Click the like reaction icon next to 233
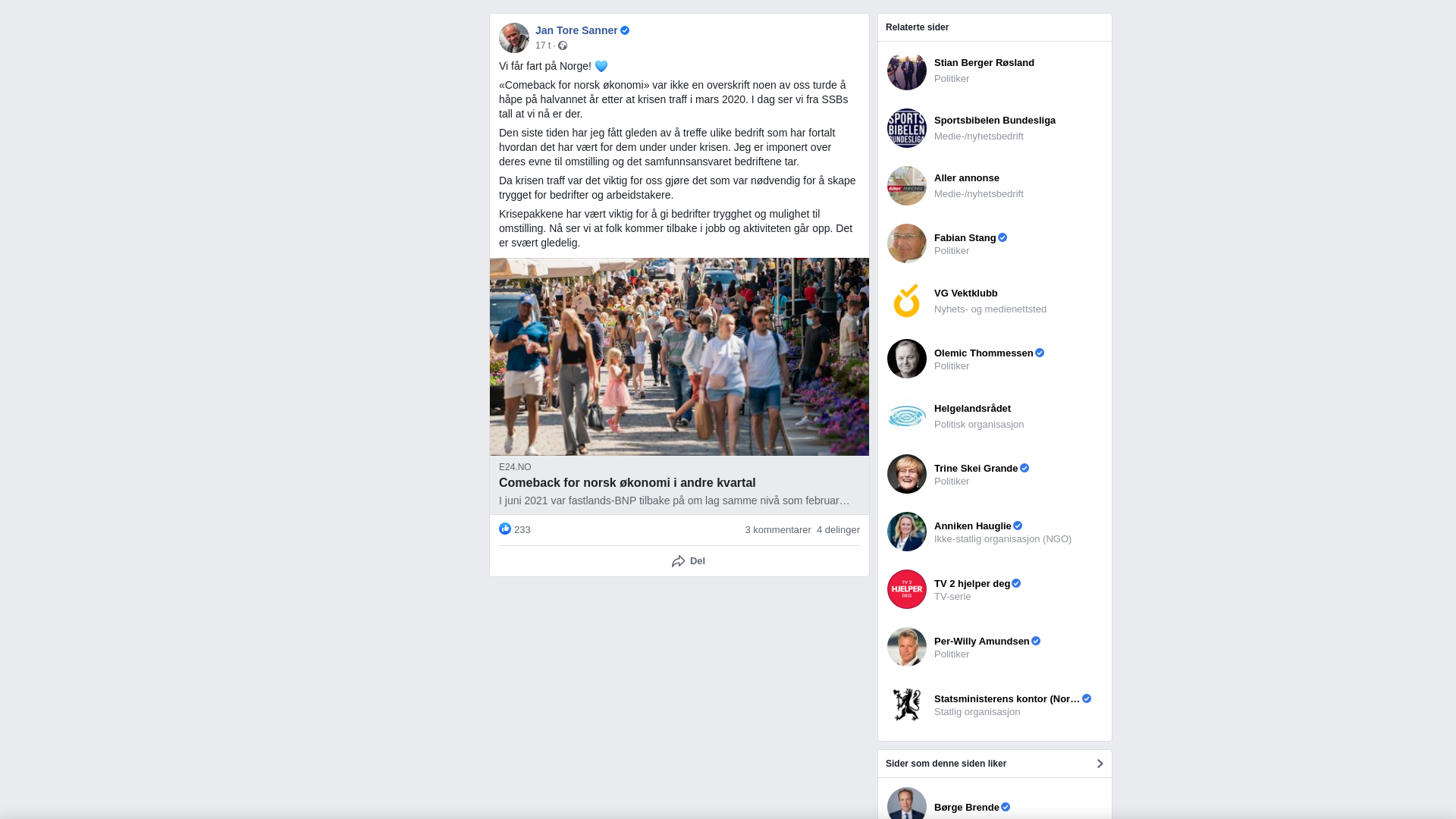 [505, 529]
